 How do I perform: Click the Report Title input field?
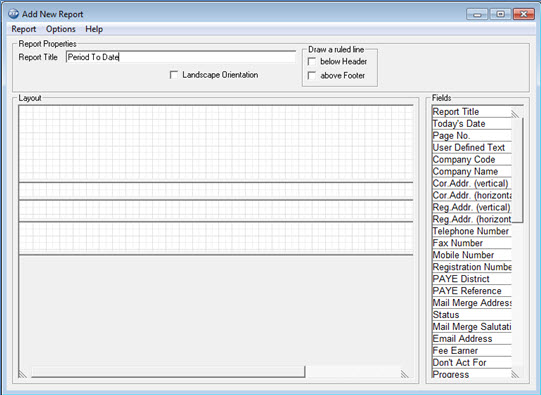click(x=180, y=57)
